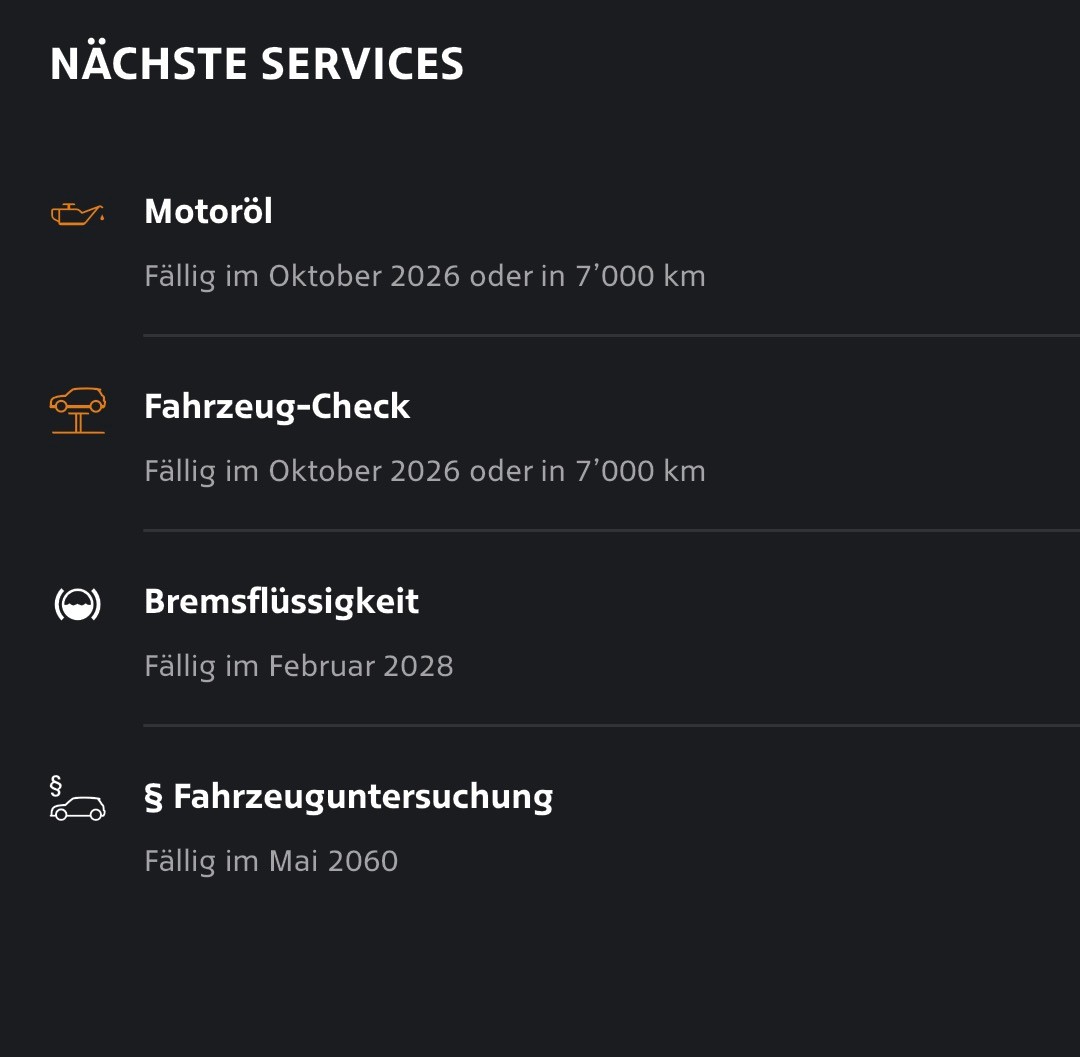The width and height of the screenshot is (1080, 1057).
Task: Select the word SERVICES in the header
Action: click(x=362, y=65)
